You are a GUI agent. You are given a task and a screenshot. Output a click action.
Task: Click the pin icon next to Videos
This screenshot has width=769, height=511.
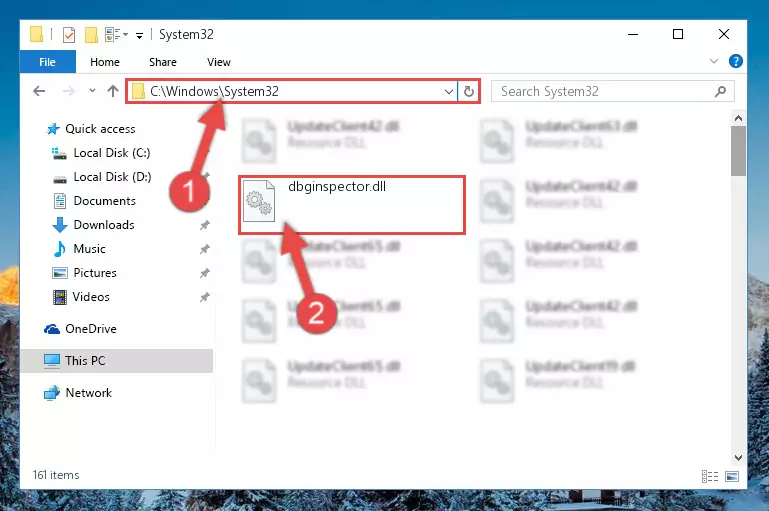click(x=205, y=297)
